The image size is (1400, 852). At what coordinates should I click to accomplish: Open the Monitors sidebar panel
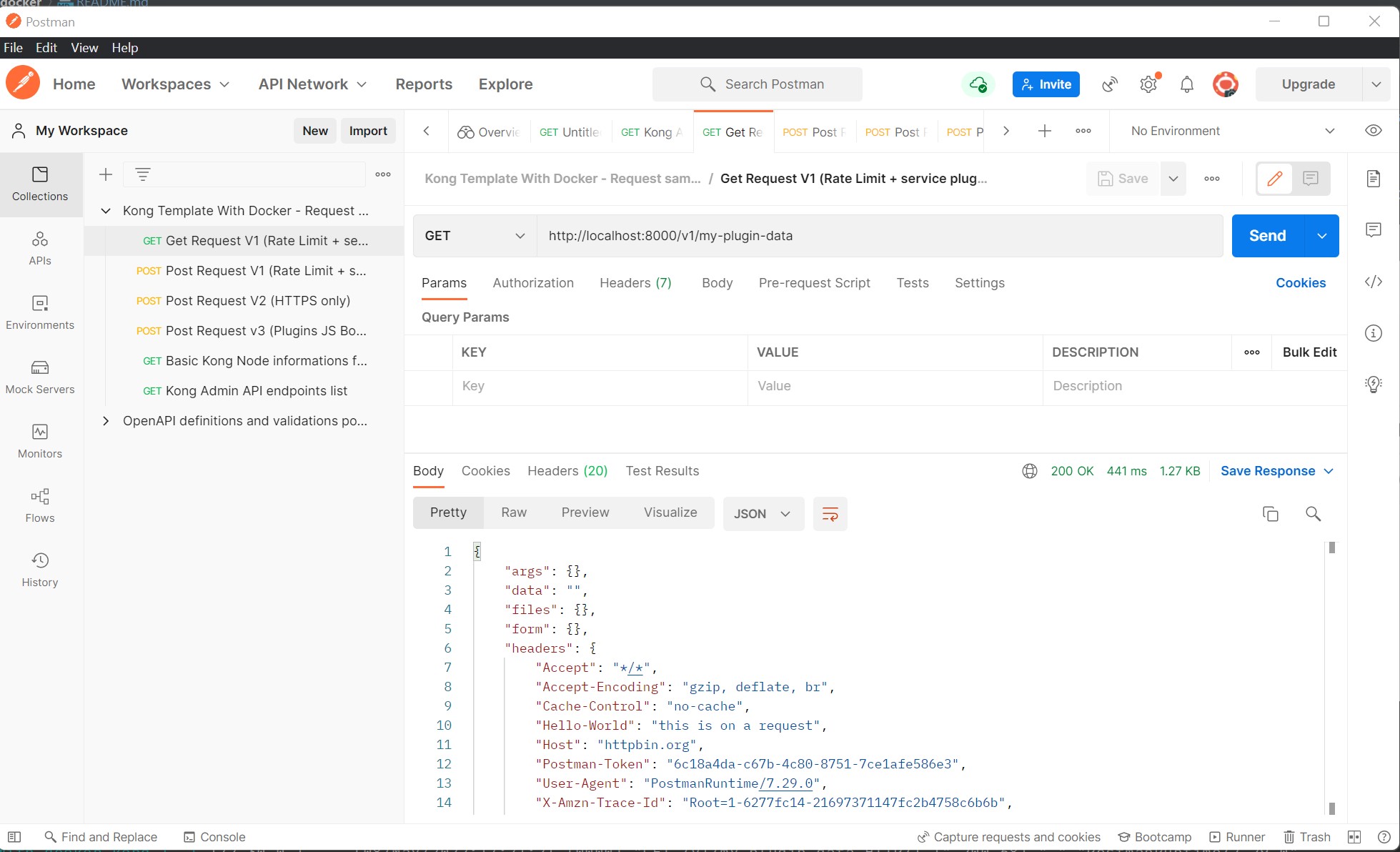coord(40,441)
